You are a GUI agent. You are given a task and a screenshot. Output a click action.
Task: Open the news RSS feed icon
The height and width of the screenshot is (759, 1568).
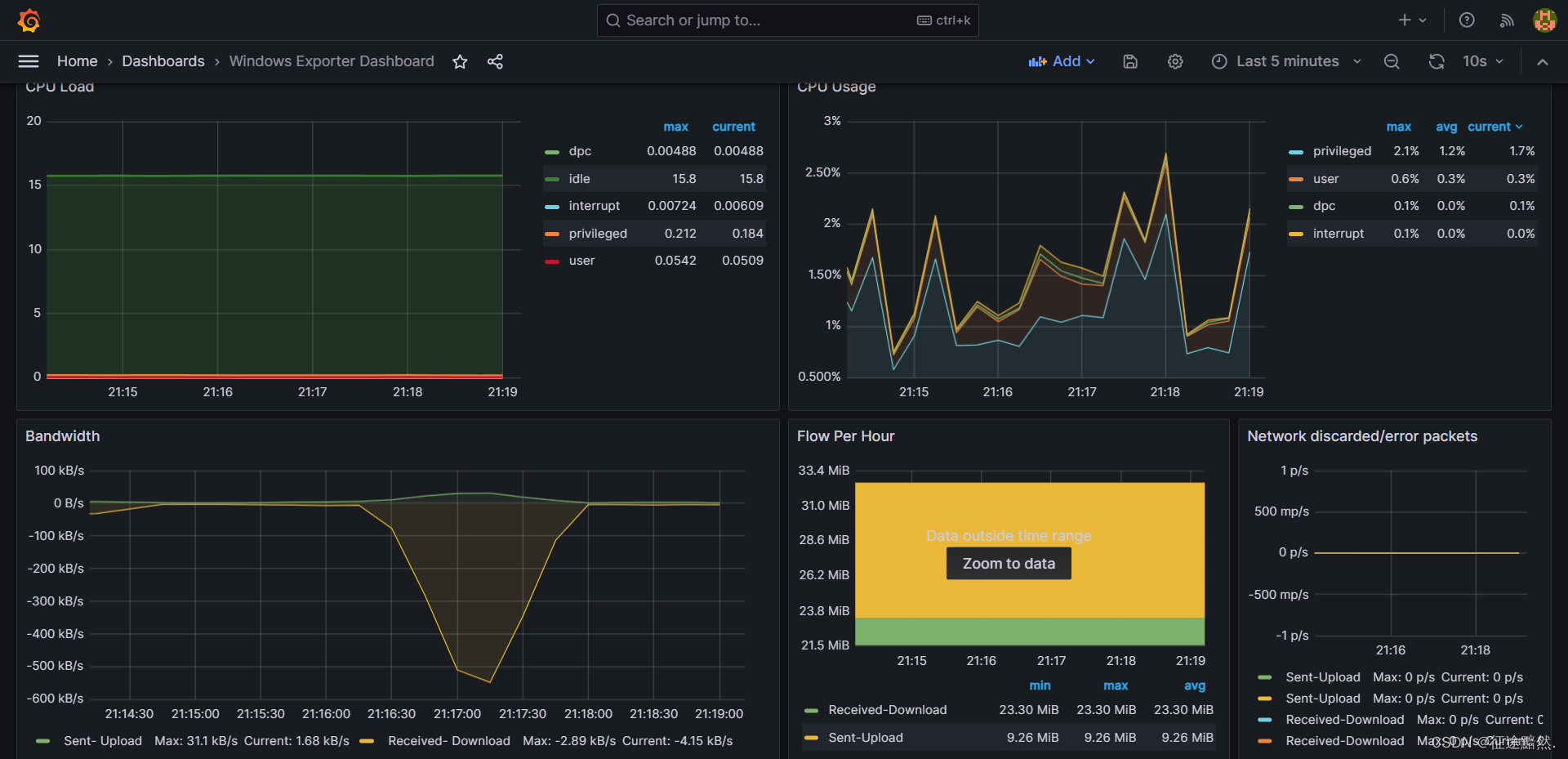(x=1507, y=20)
